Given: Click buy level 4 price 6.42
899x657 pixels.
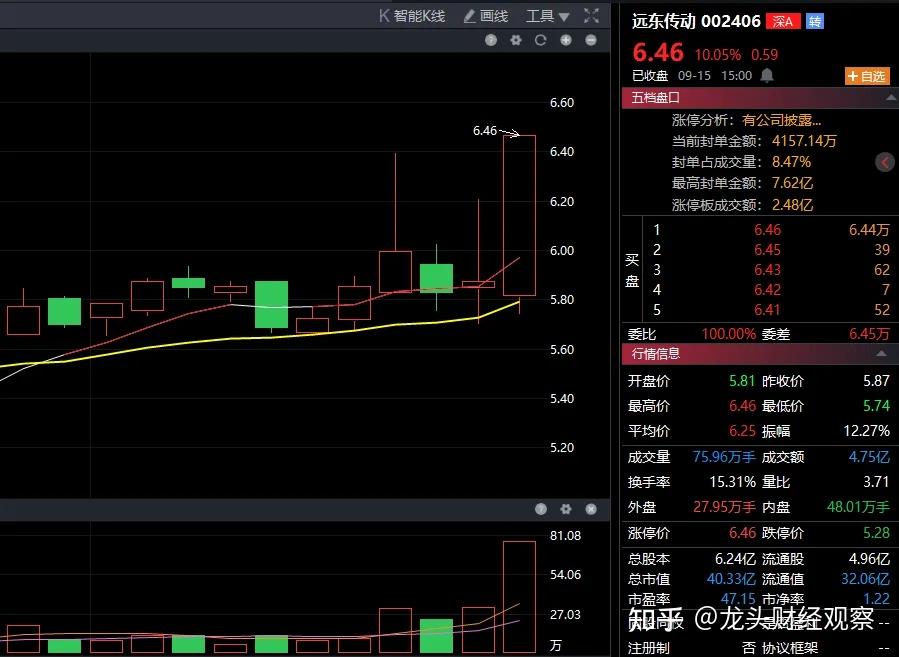Looking at the screenshot, I should click(767, 290).
